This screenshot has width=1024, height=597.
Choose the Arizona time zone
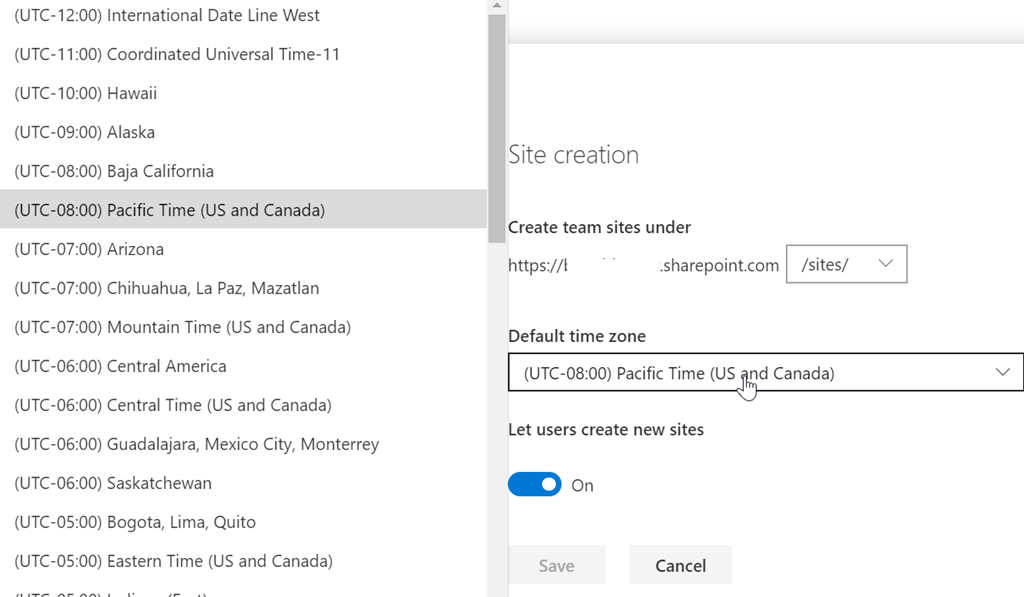coord(89,249)
